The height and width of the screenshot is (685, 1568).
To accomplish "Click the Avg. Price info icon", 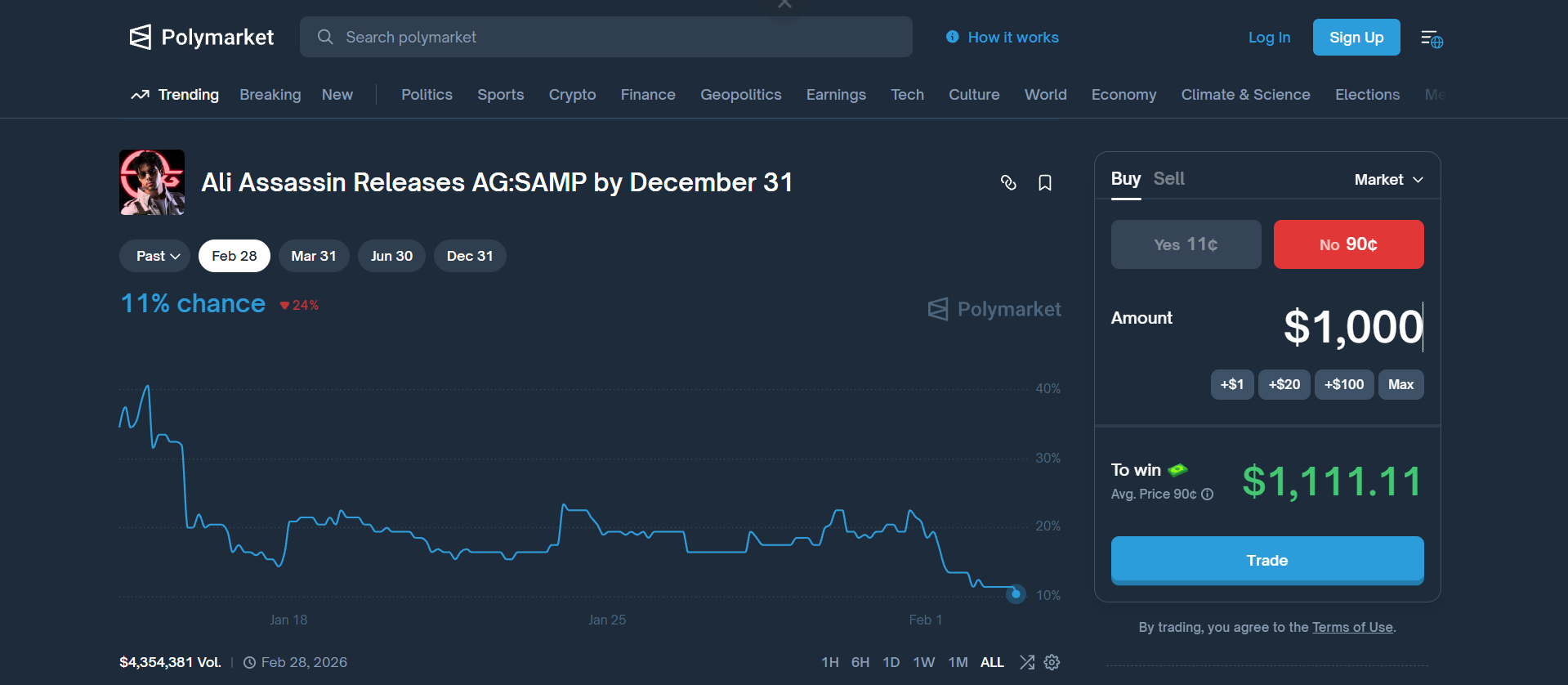I will (x=1207, y=495).
